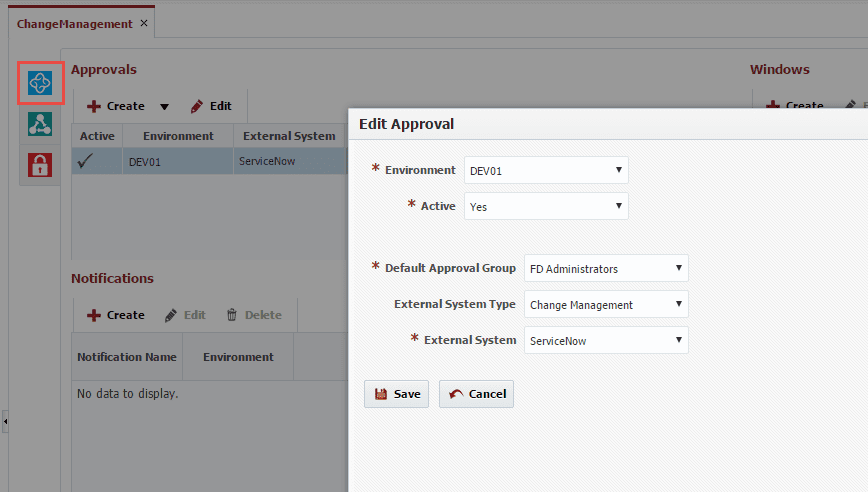Open the Environment dropdown

[x=546, y=170]
